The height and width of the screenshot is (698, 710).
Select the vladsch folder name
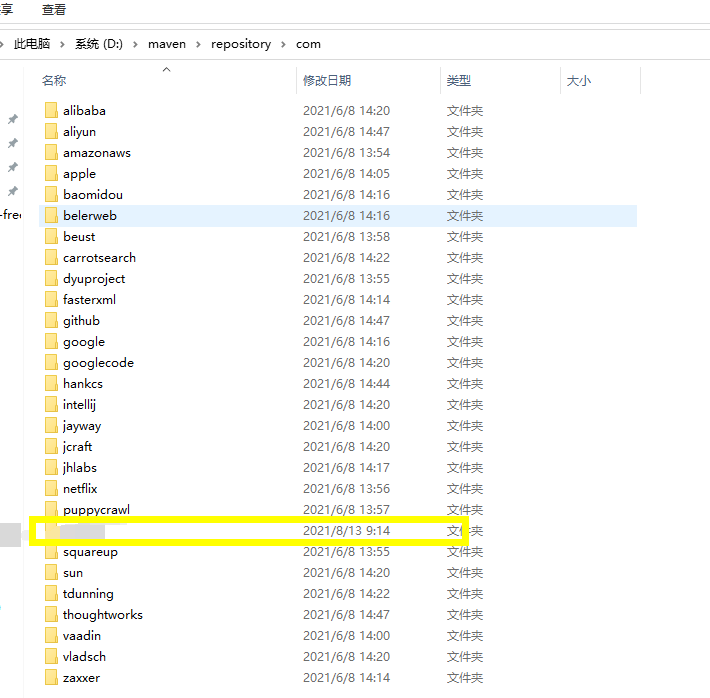[84, 656]
